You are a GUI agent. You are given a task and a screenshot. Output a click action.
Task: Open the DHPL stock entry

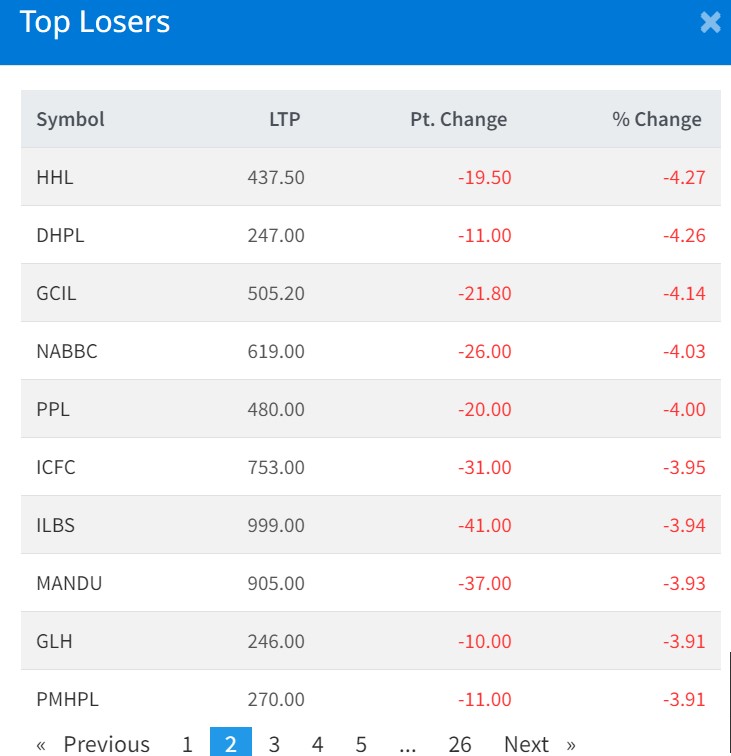click(x=59, y=235)
